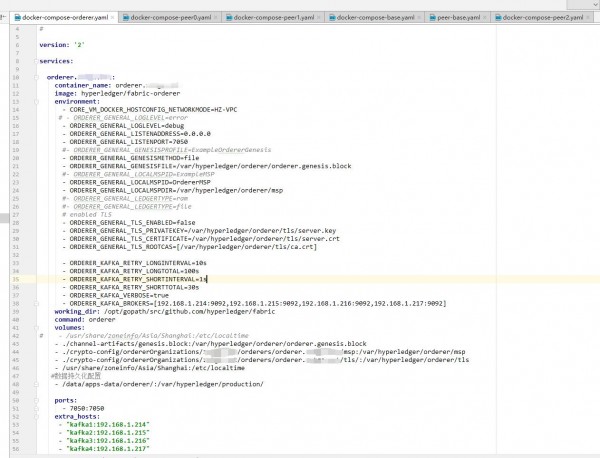Click fold marker beside 7050:7050 line
The height and width of the screenshot is (458, 600).
(x=36, y=409)
